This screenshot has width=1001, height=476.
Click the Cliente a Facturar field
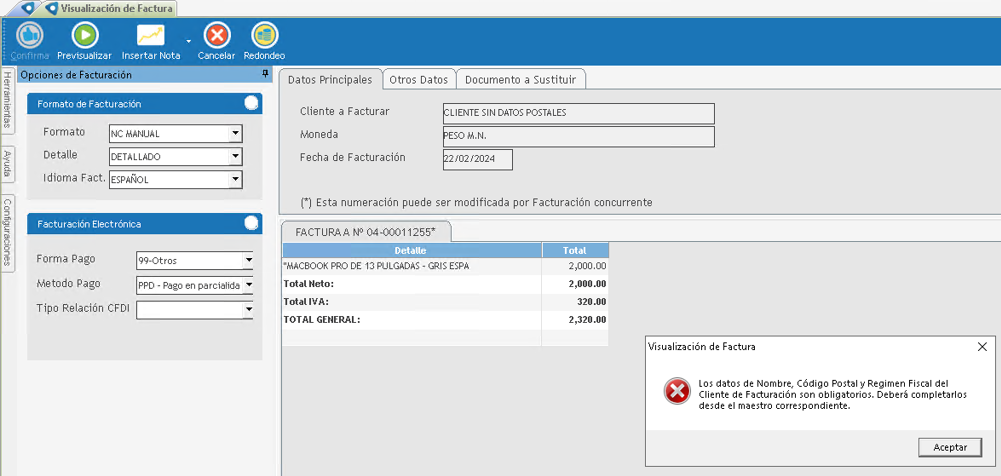click(578, 113)
